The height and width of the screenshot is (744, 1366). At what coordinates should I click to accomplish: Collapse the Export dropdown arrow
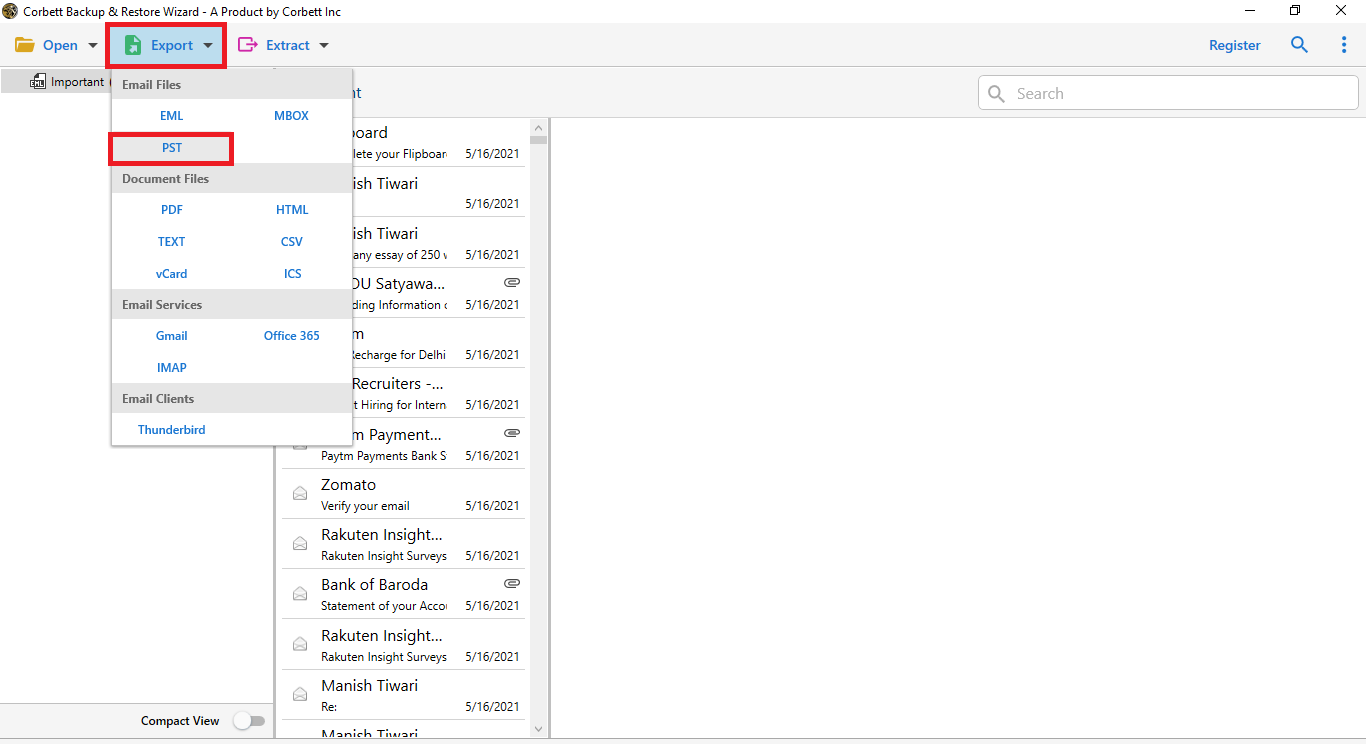(208, 45)
